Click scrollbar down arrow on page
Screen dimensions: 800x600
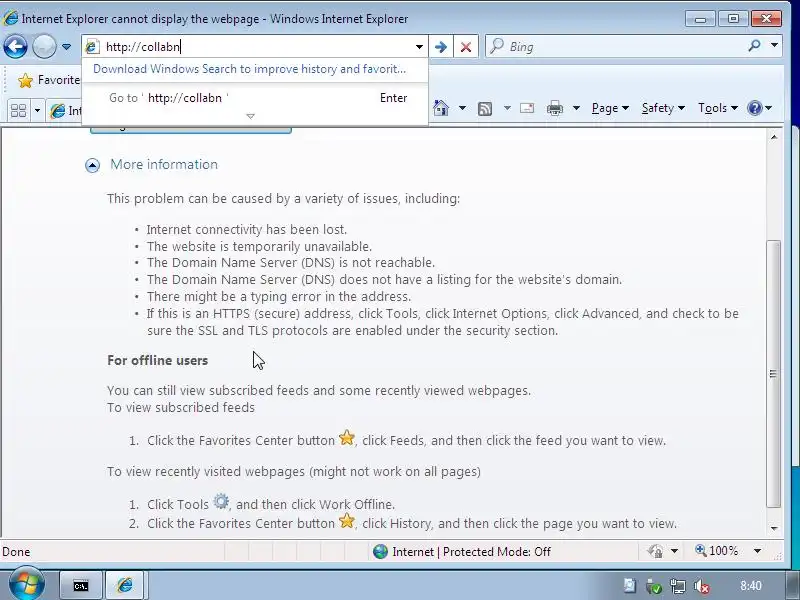[x=774, y=528]
